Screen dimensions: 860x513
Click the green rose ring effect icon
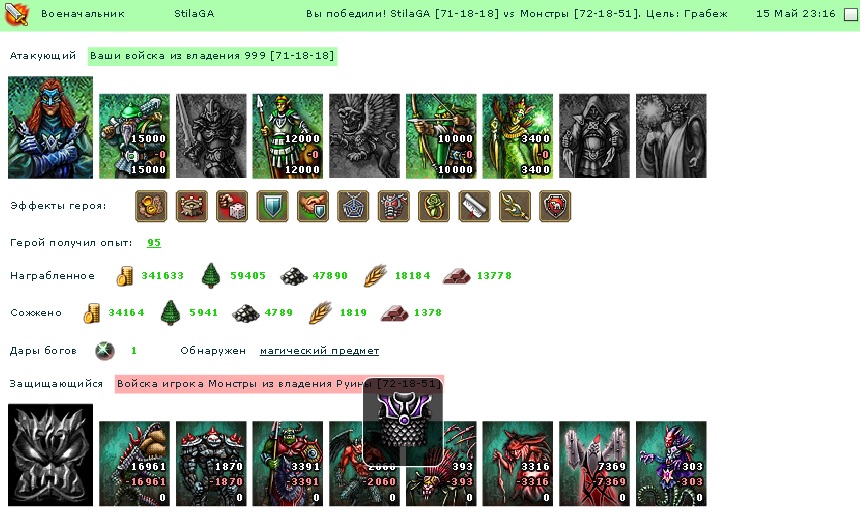click(x=434, y=206)
